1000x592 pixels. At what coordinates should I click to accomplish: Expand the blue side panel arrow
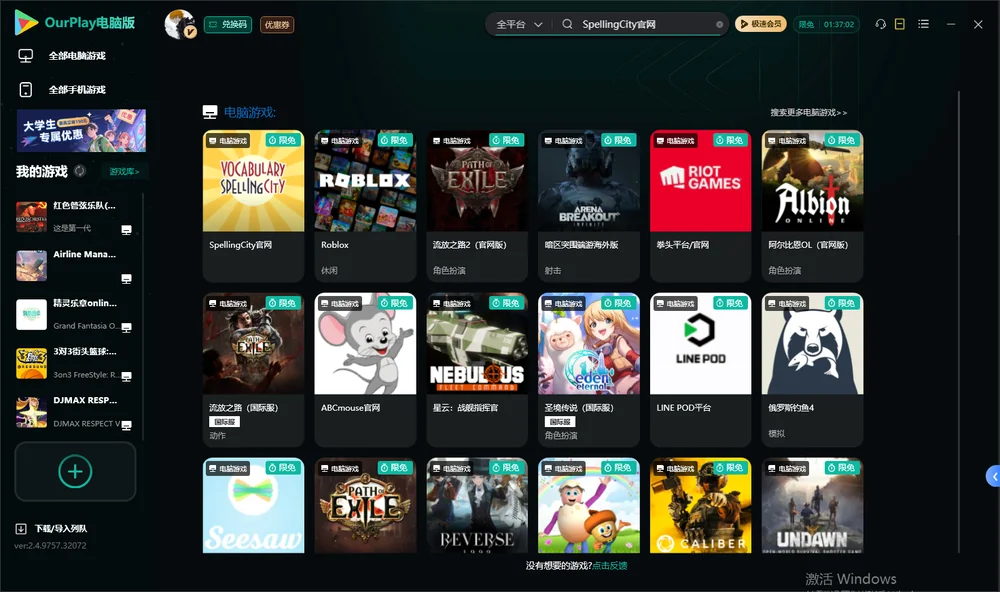pyautogui.click(x=993, y=477)
